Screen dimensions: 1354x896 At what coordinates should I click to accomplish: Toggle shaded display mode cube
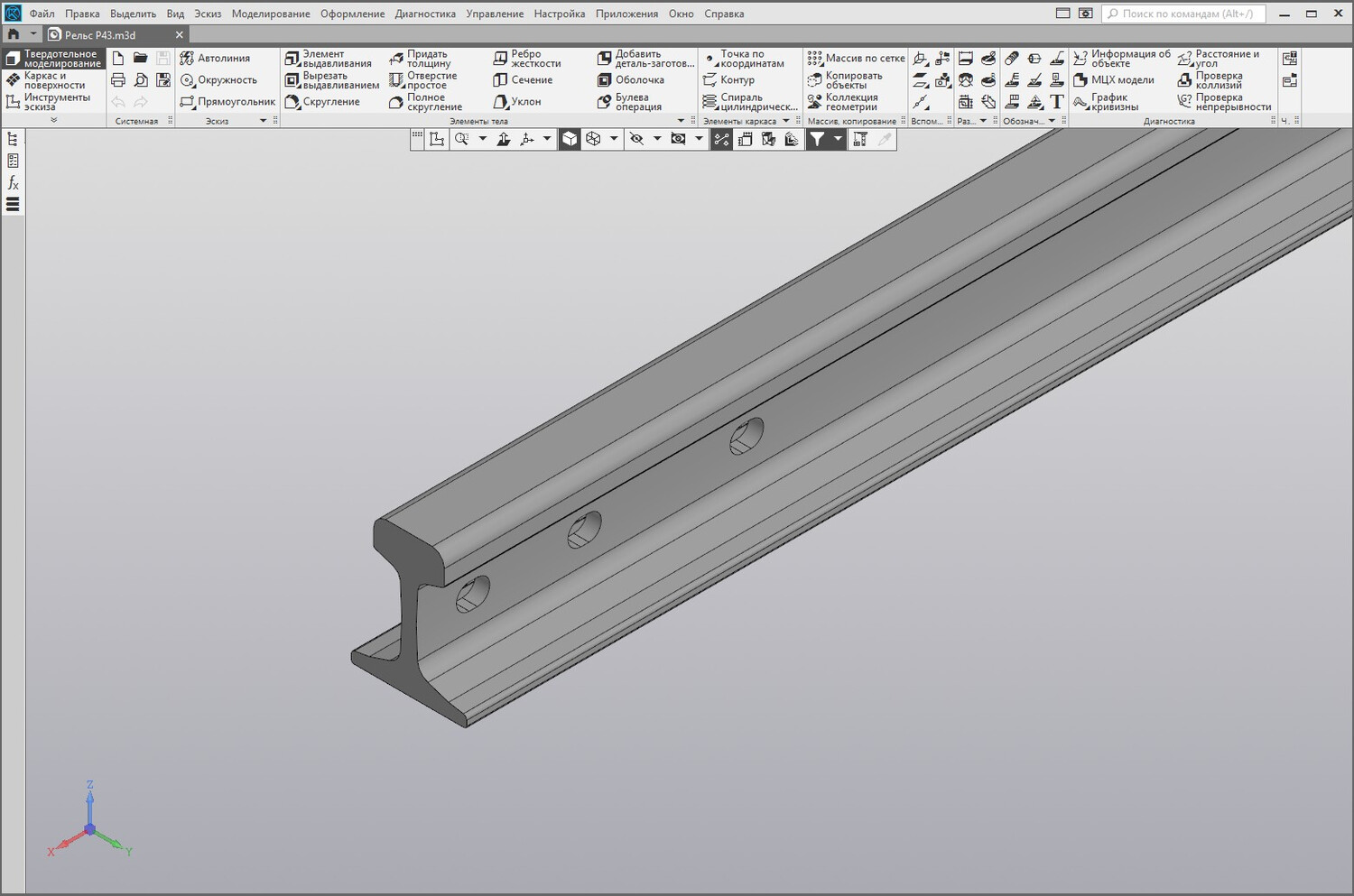(x=570, y=139)
